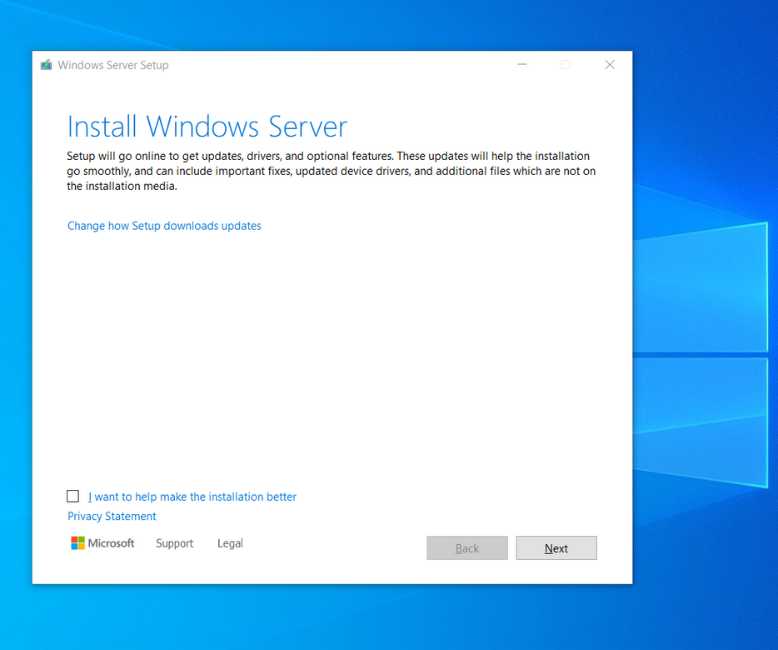778x650 pixels.
Task: Click the Microsoft wordmark text
Action: point(111,544)
